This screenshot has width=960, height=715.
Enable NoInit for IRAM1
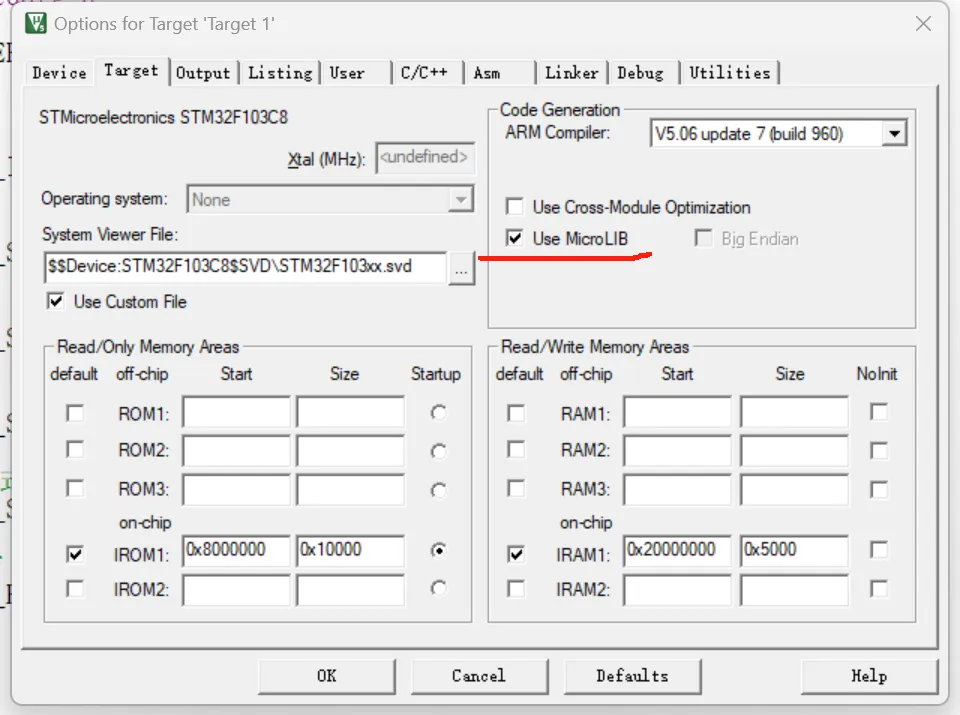[x=879, y=550]
